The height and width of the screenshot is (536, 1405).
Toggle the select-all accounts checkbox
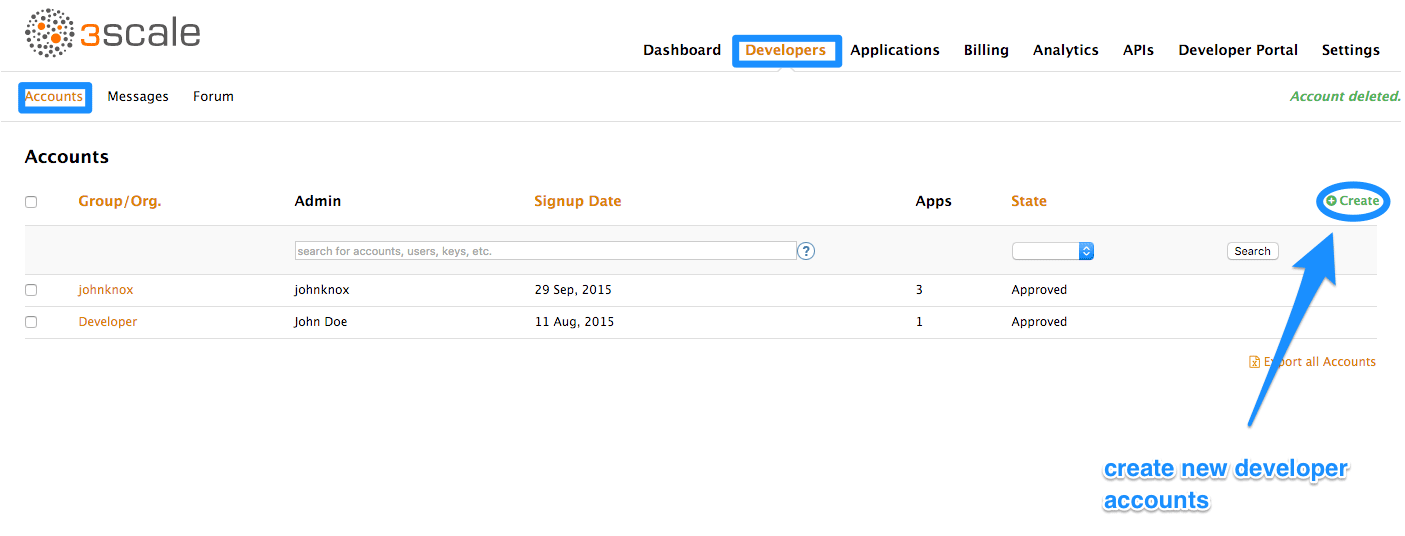[31, 202]
